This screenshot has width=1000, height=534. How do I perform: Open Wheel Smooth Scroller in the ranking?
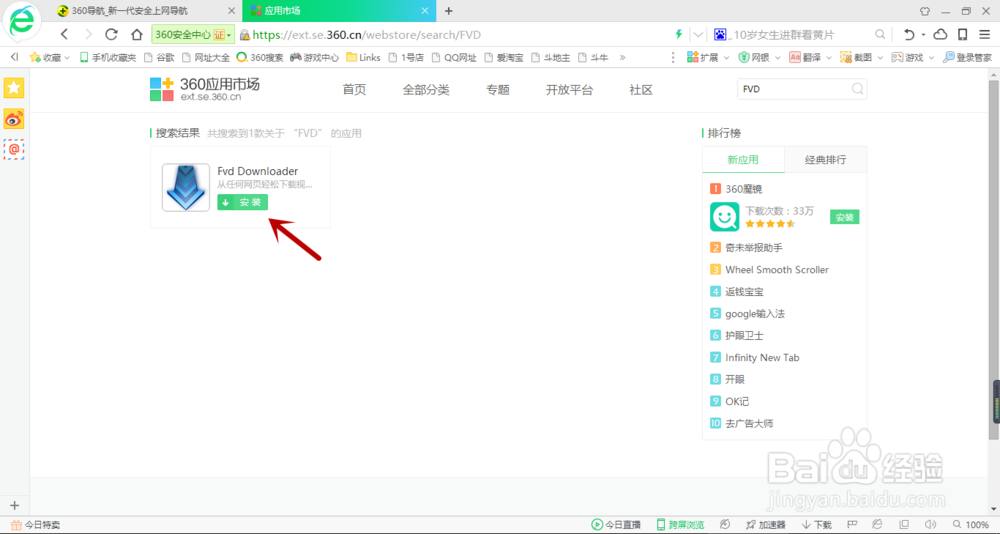coord(777,270)
